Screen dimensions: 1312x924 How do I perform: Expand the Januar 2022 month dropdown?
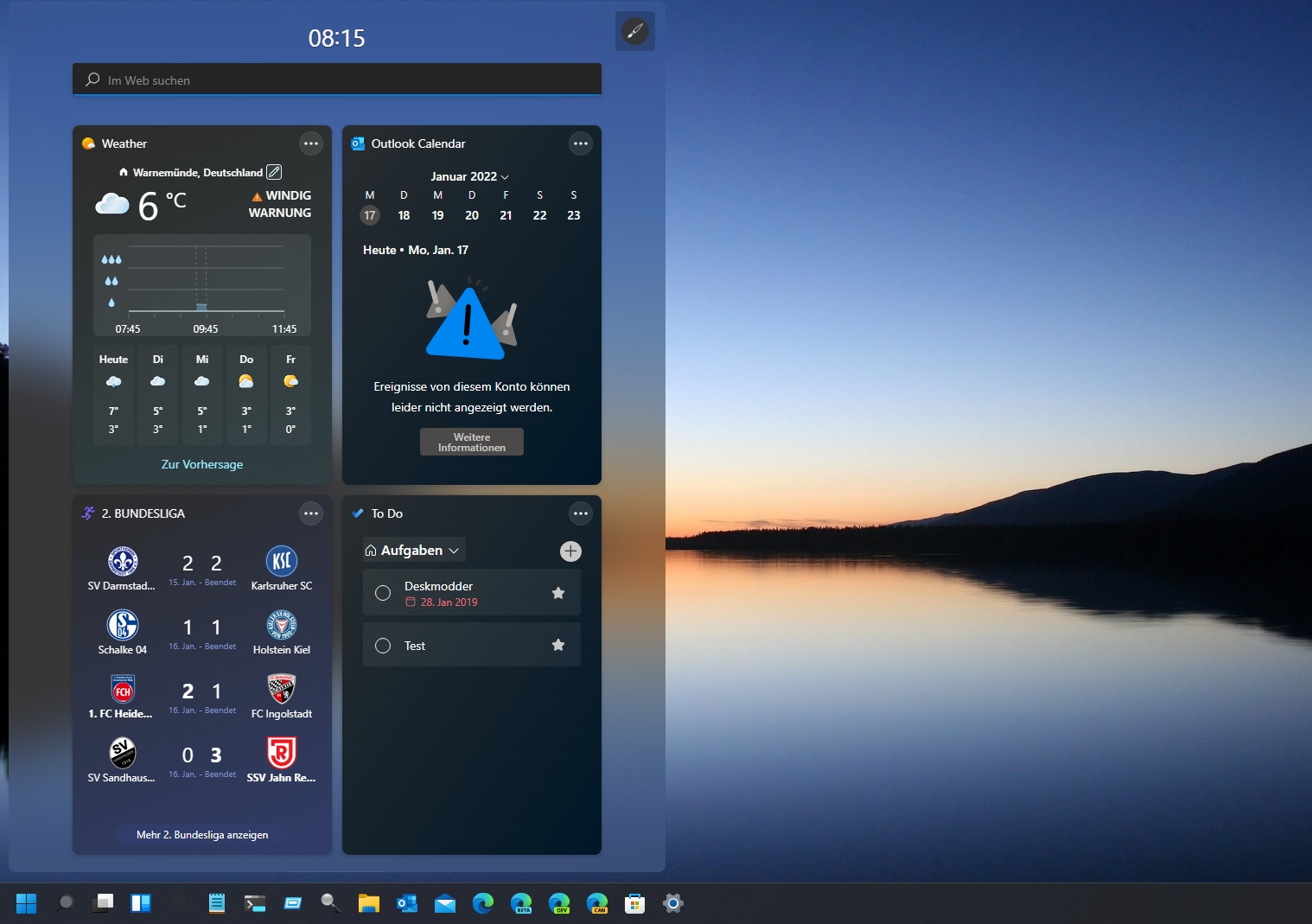click(470, 176)
